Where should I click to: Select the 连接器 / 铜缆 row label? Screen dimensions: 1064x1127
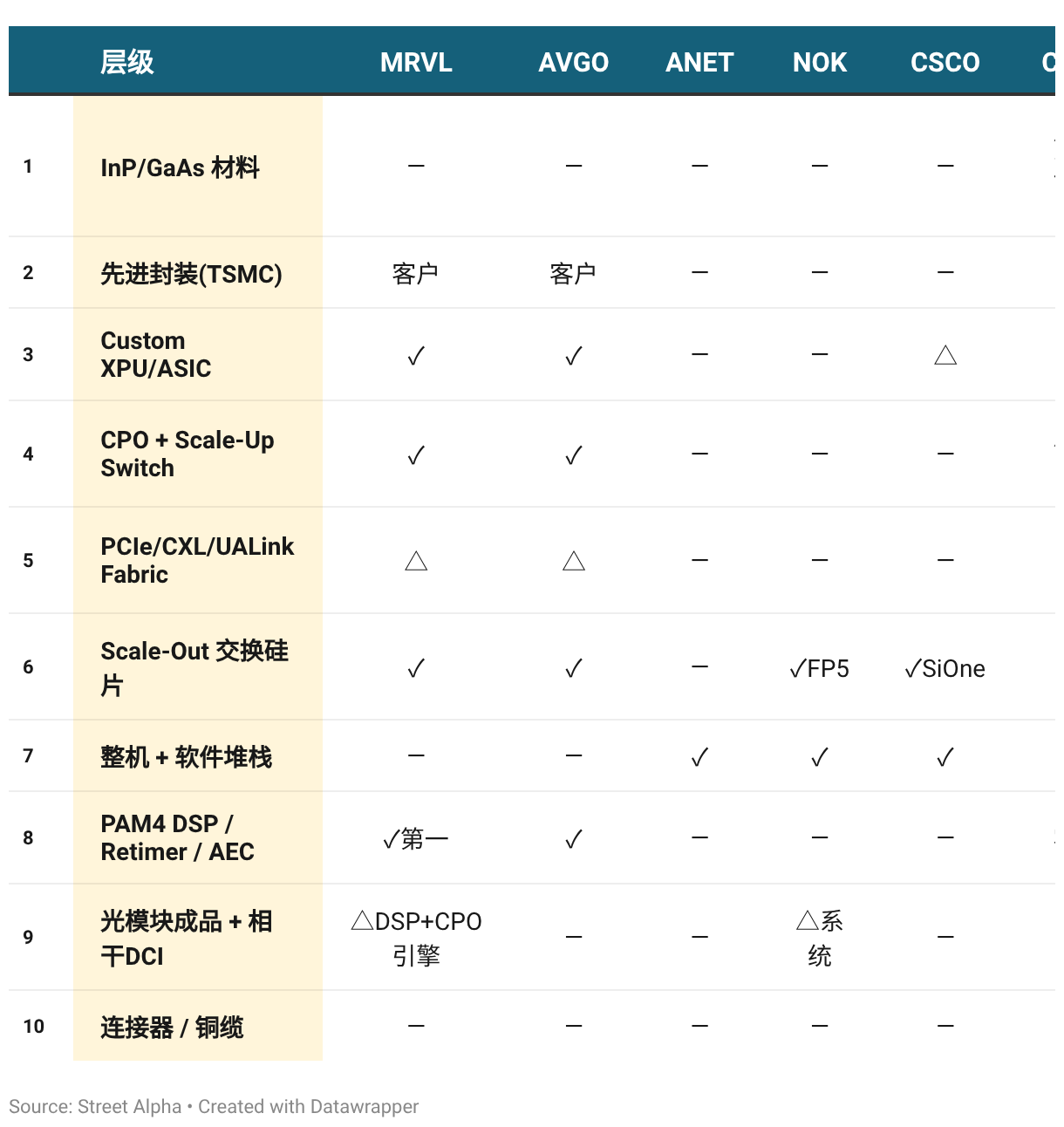tap(172, 1027)
